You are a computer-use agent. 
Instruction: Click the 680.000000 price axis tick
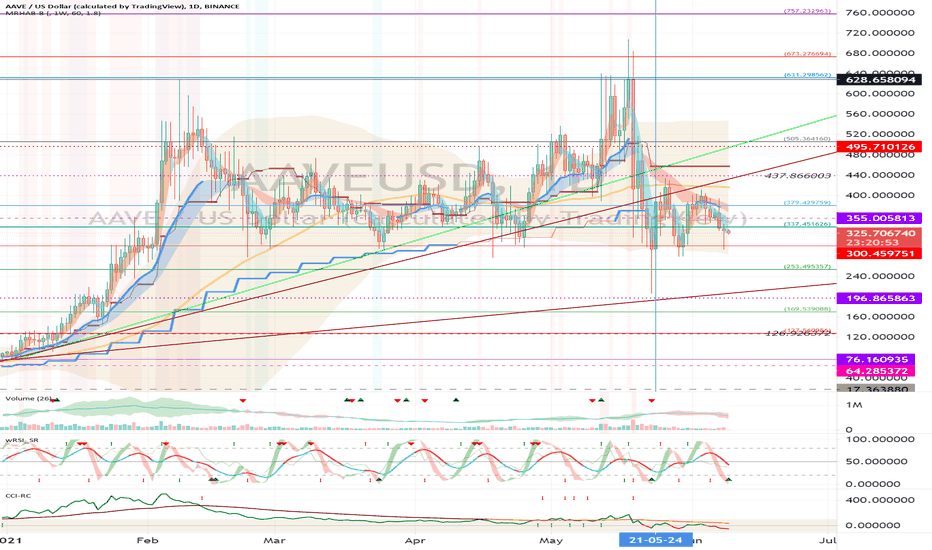point(880,53)
